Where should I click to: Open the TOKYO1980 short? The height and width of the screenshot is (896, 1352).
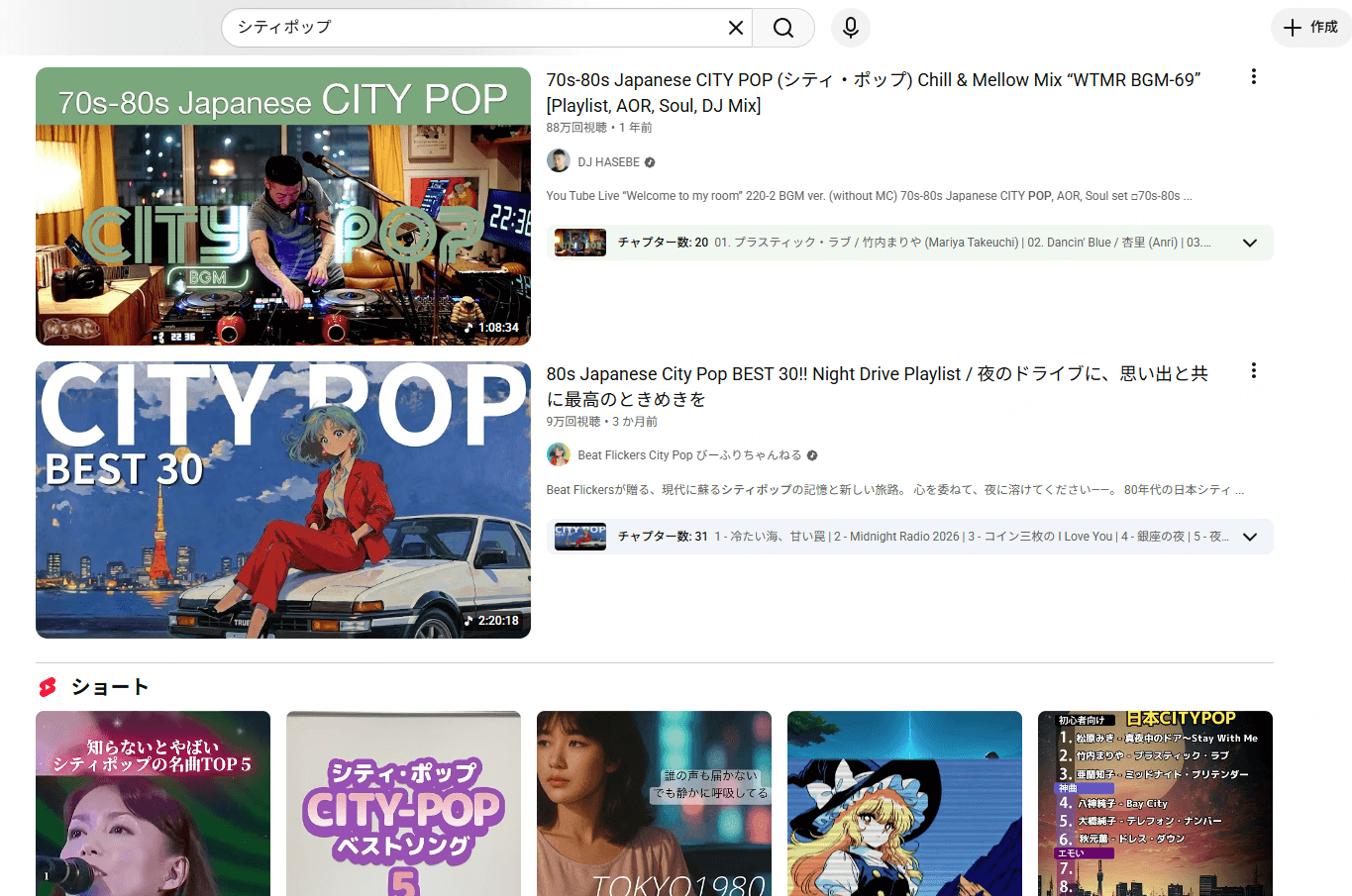pyautogui.click(x=654, y=803)
